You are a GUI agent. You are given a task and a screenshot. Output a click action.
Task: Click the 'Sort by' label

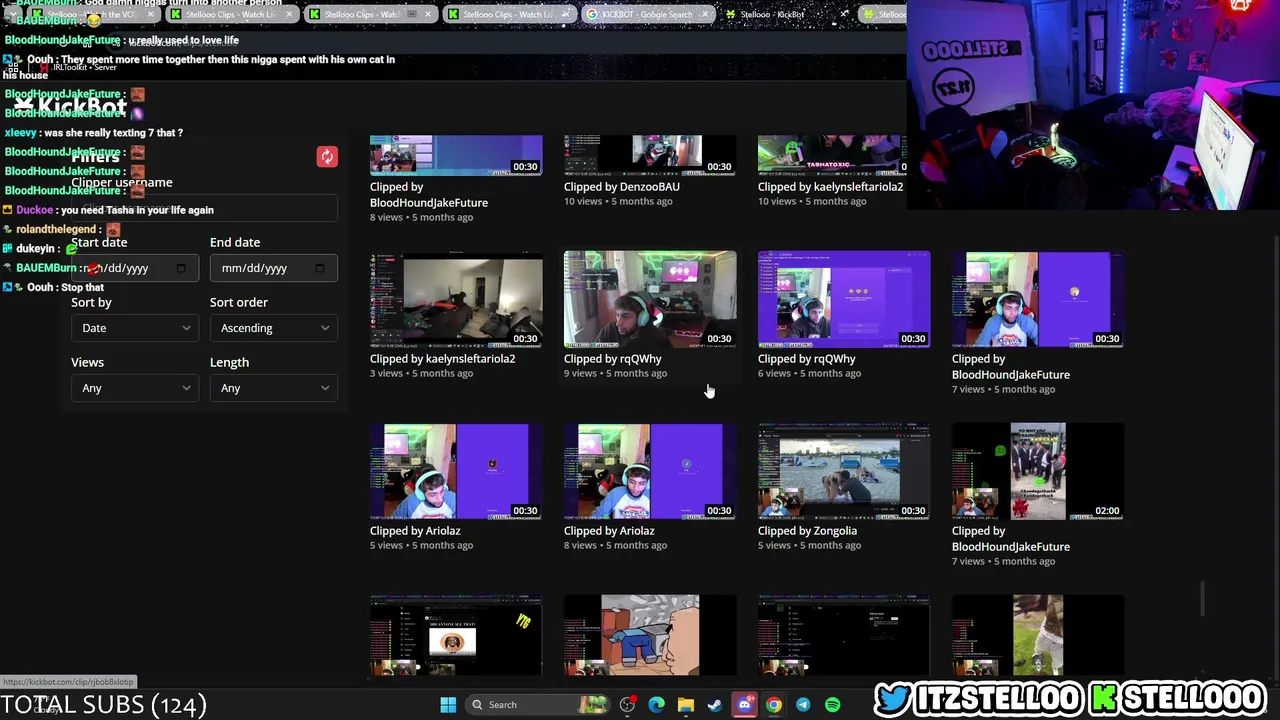coord(91,302)
